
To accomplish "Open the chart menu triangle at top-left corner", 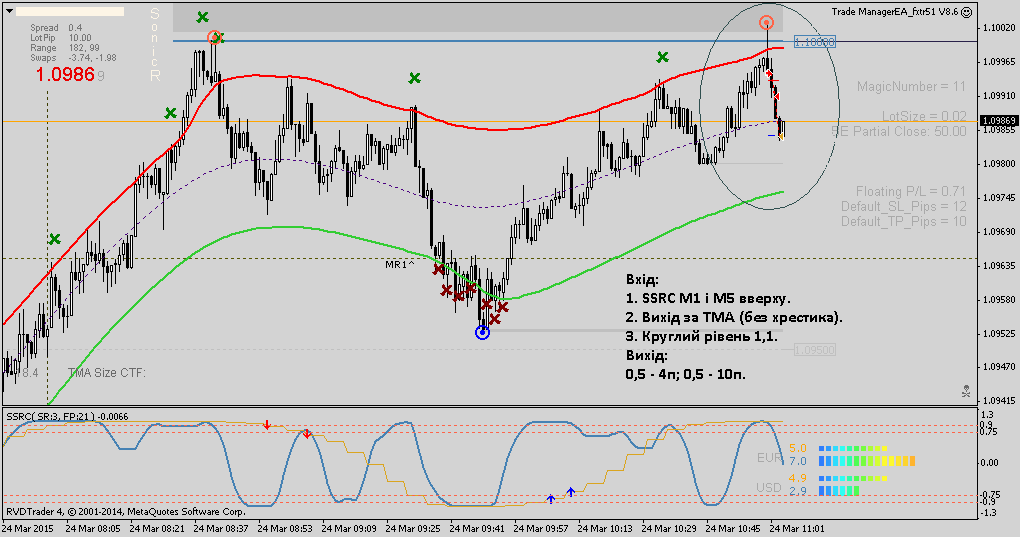I will tap(10, 11).
